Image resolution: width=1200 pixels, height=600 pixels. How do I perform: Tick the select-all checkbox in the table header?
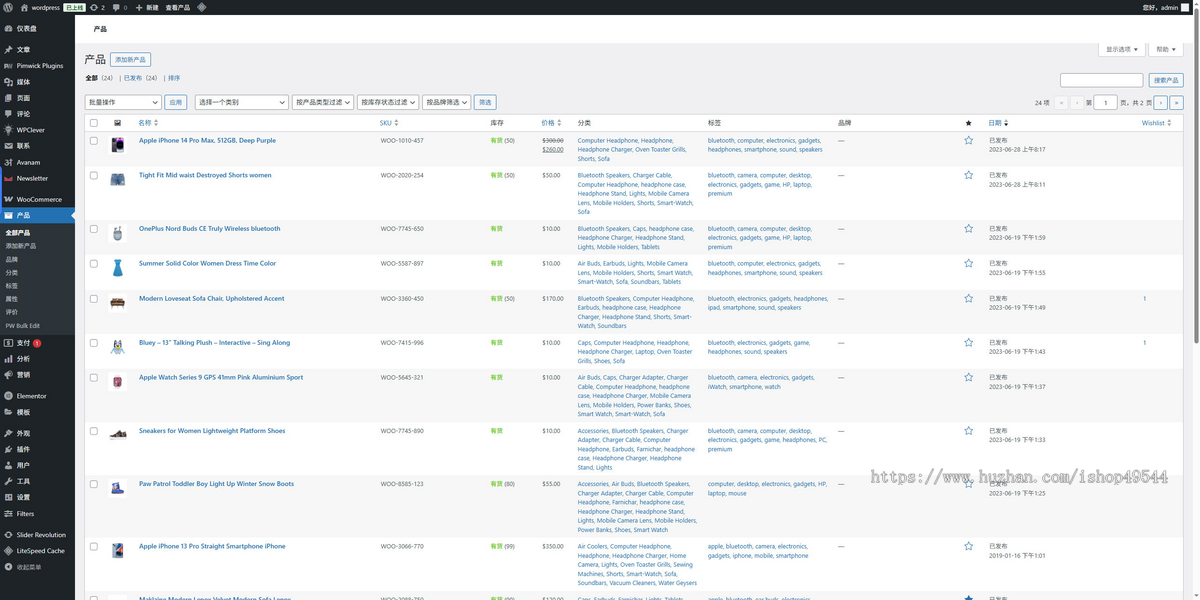pyautogui.click(x=94, y=123)
